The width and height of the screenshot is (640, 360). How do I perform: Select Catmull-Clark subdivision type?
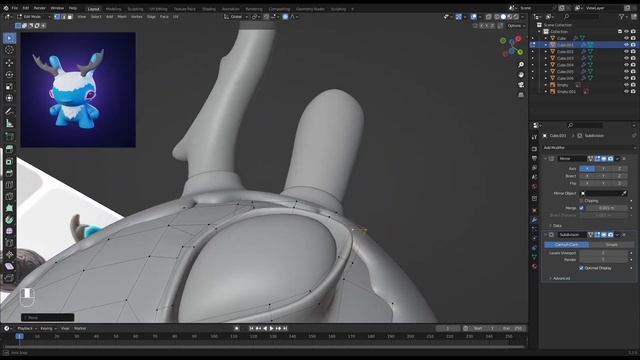click(x=567, y=244)
